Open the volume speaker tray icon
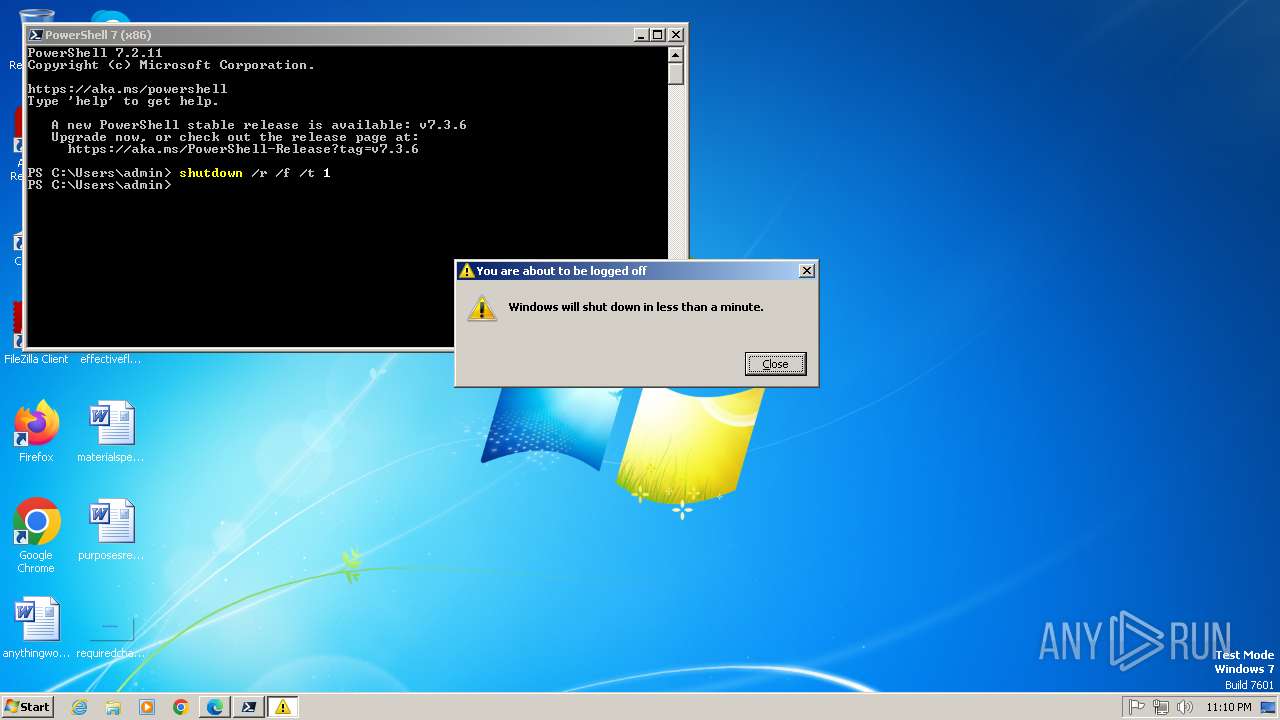 point(1185,707)
